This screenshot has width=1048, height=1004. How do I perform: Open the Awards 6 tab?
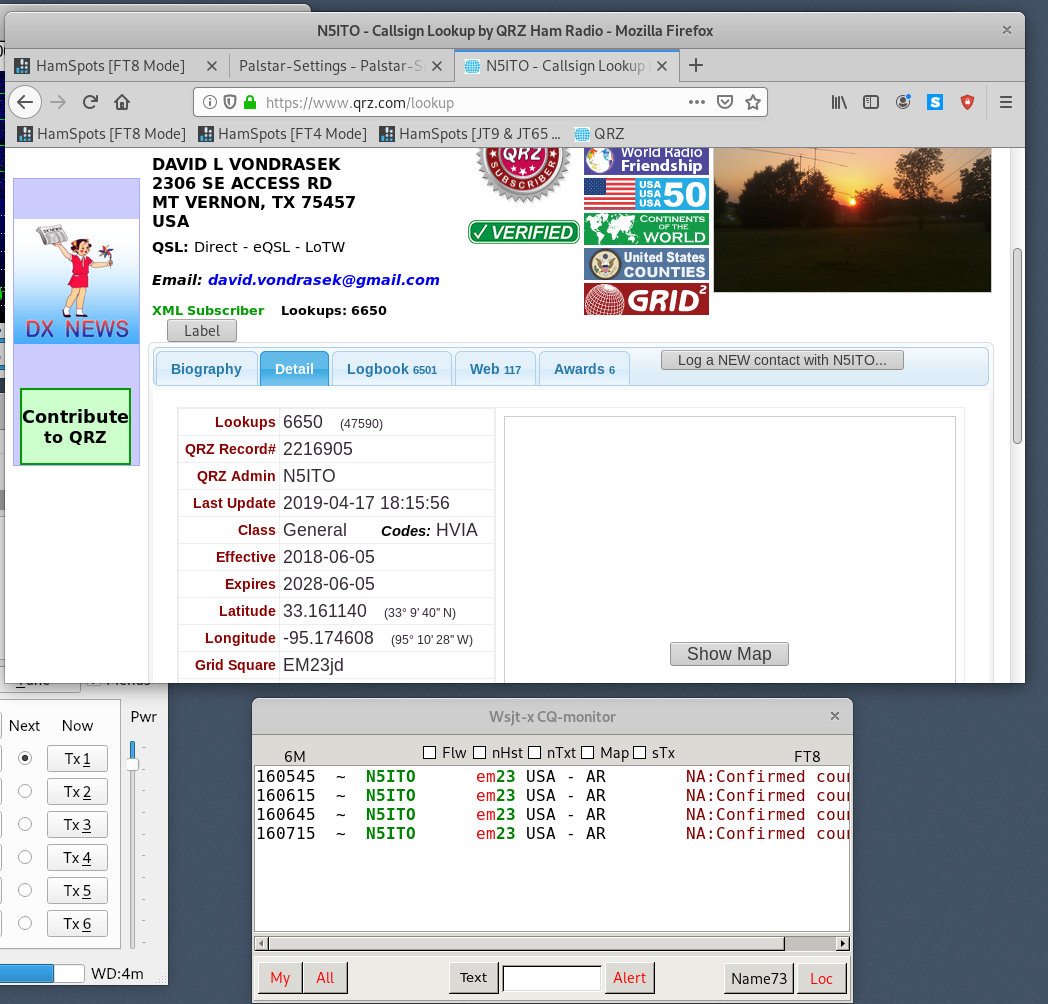pyautogui.click(x=584, y=369)
